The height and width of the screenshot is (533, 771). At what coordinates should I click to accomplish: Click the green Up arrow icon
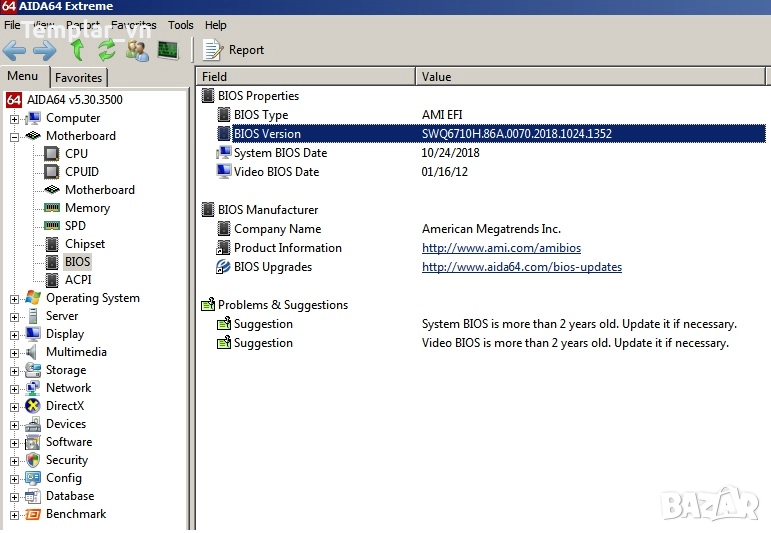click(77, 50)
